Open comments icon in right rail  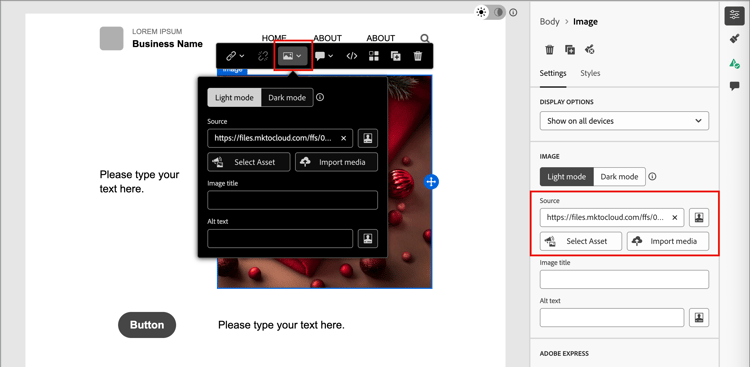[734, 86]
